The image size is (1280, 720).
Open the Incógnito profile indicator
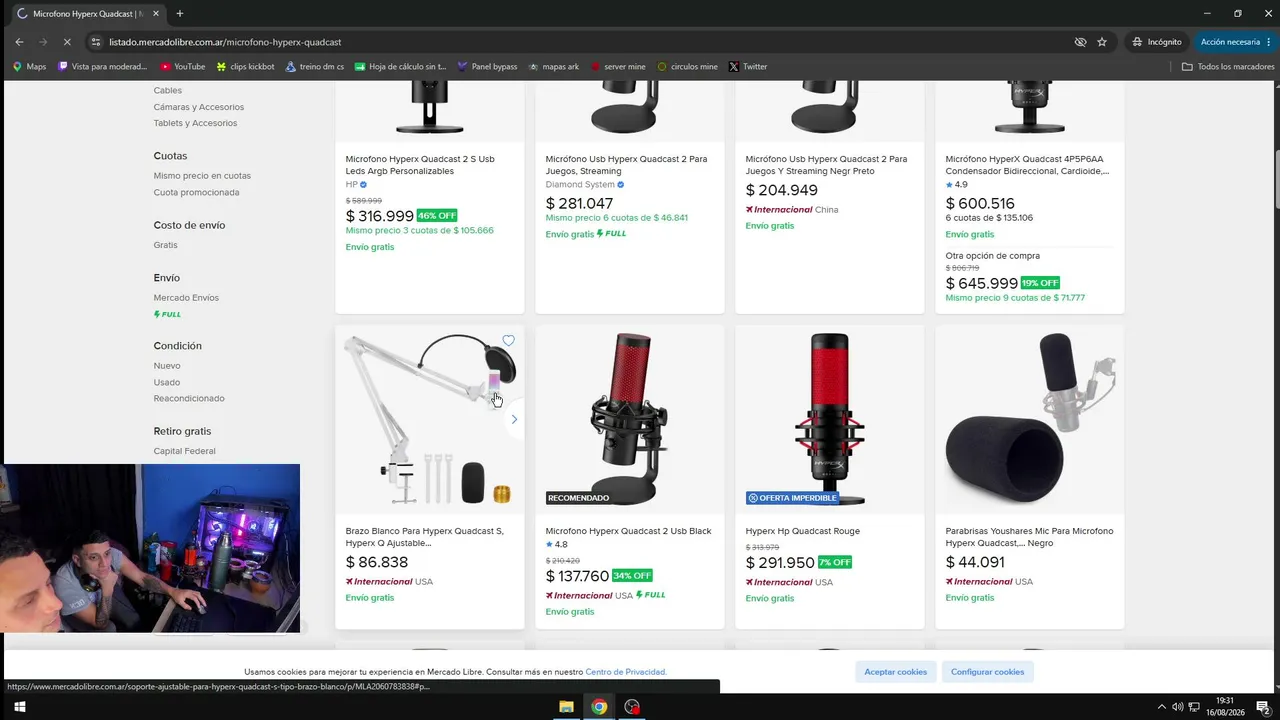(1157, 42)
